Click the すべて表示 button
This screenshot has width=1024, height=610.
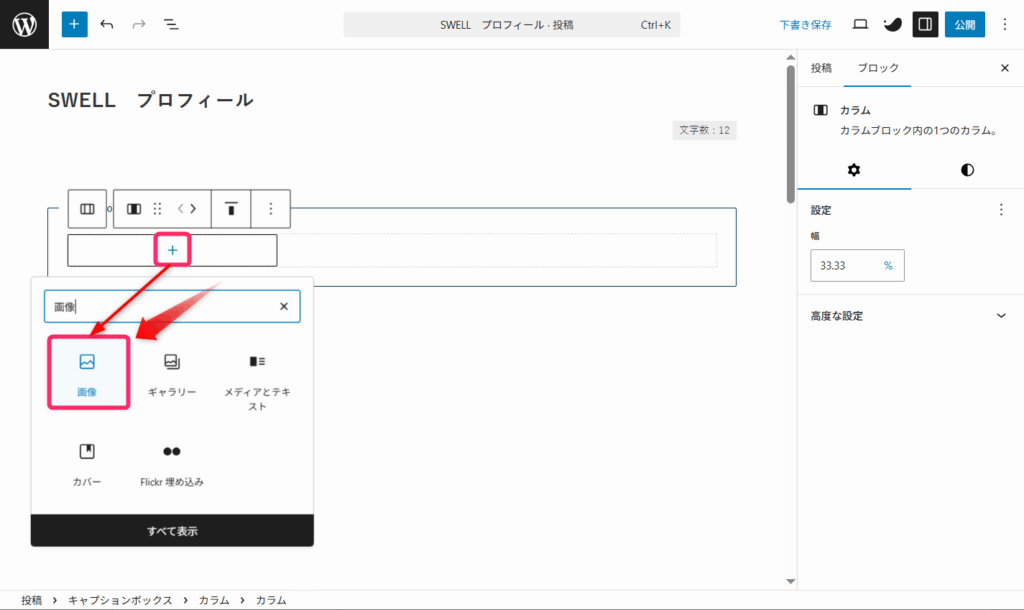coord(172,531)
